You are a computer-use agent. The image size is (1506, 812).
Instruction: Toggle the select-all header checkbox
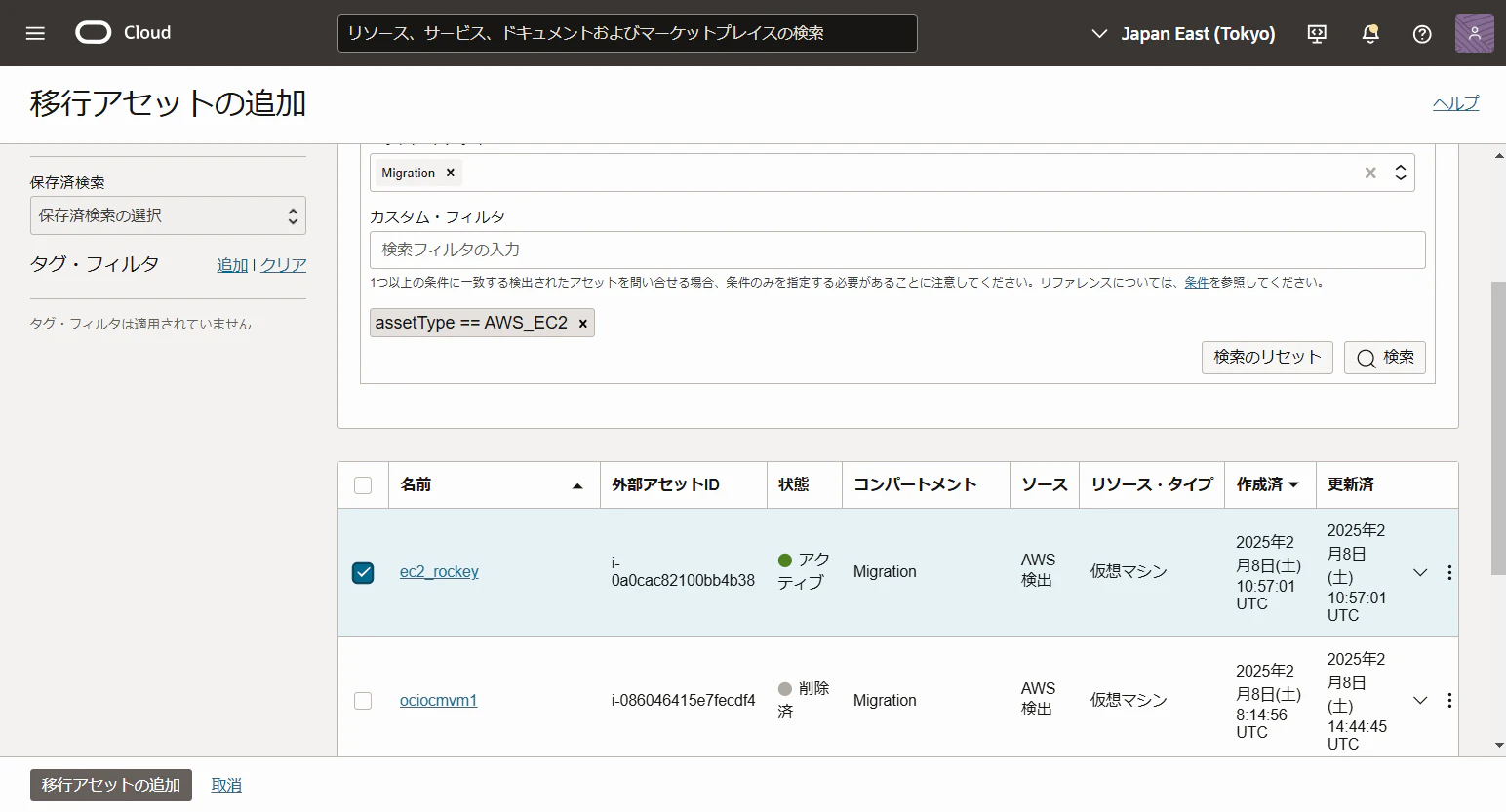(363, 485)
